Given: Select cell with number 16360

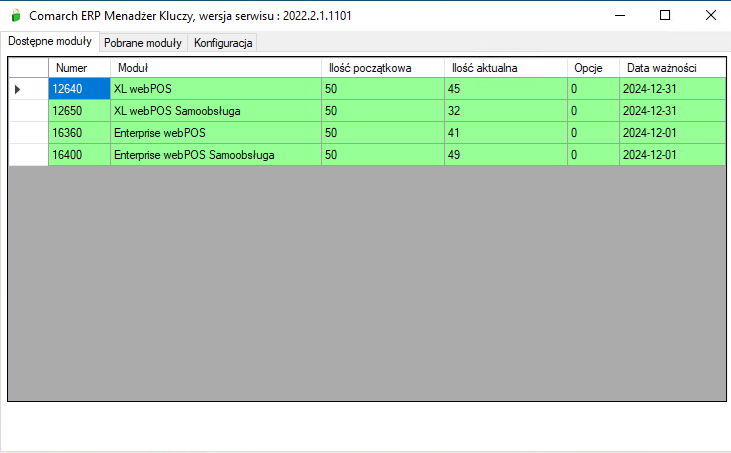Looking at the screenshot, I should coord(79,133).
